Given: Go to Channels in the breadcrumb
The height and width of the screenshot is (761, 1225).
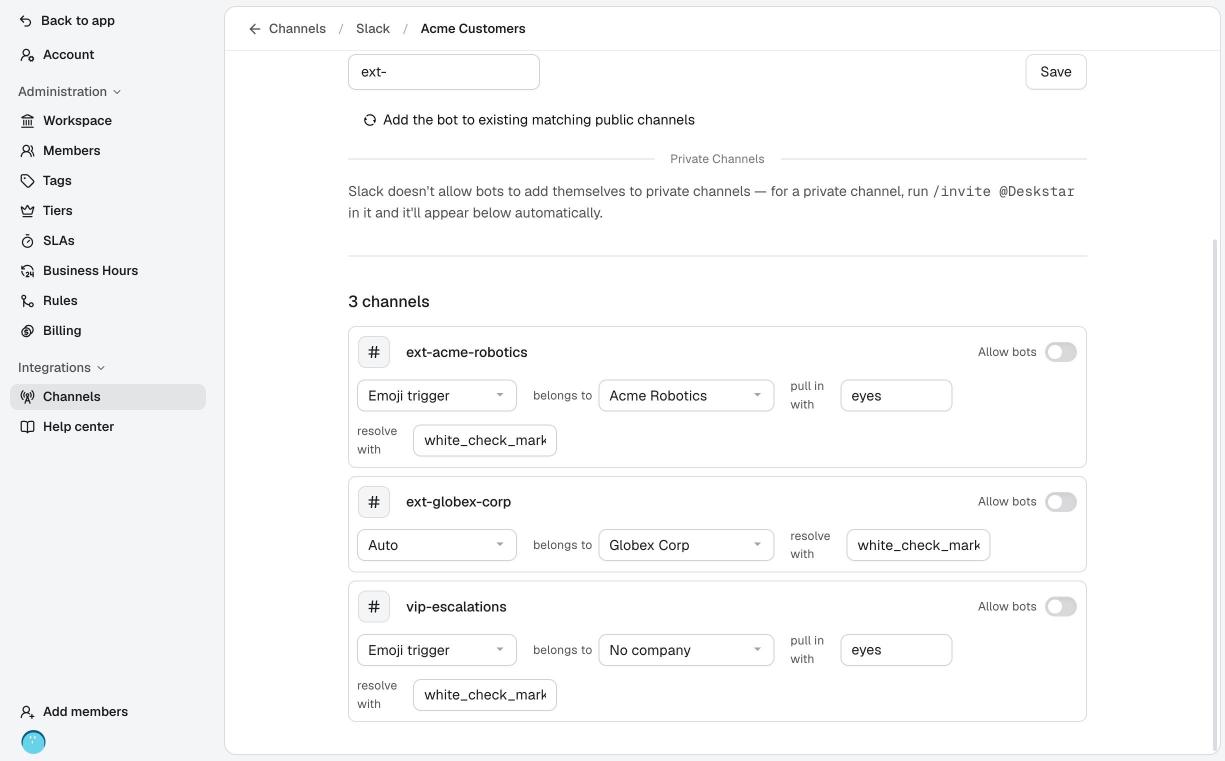Looking at the screenshot, I should pos(297,29).
